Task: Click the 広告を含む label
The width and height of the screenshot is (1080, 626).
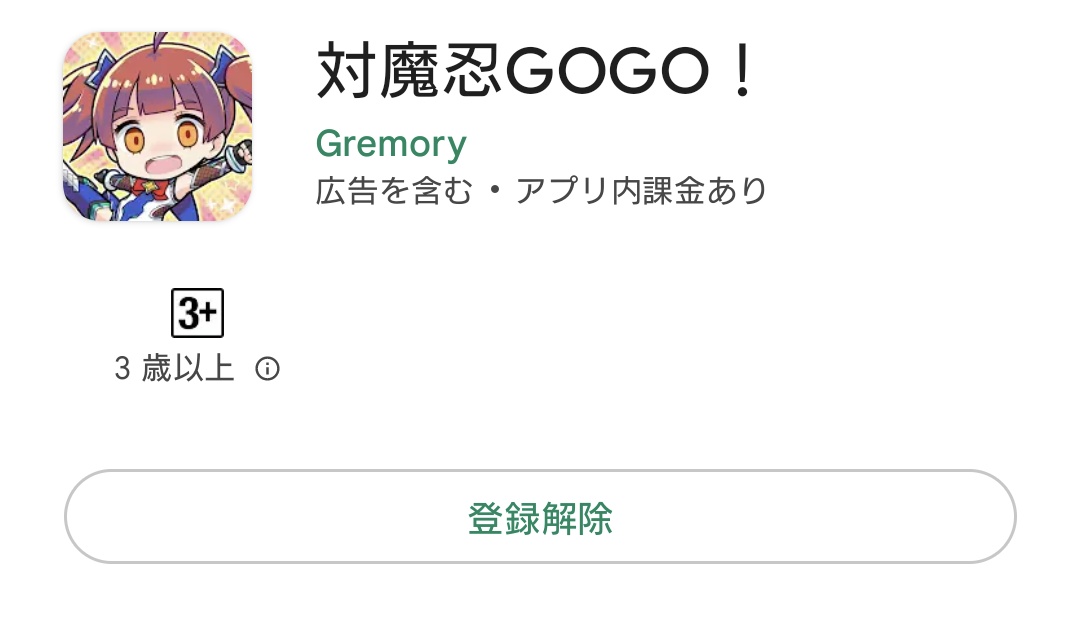Action: click(394, 191)
